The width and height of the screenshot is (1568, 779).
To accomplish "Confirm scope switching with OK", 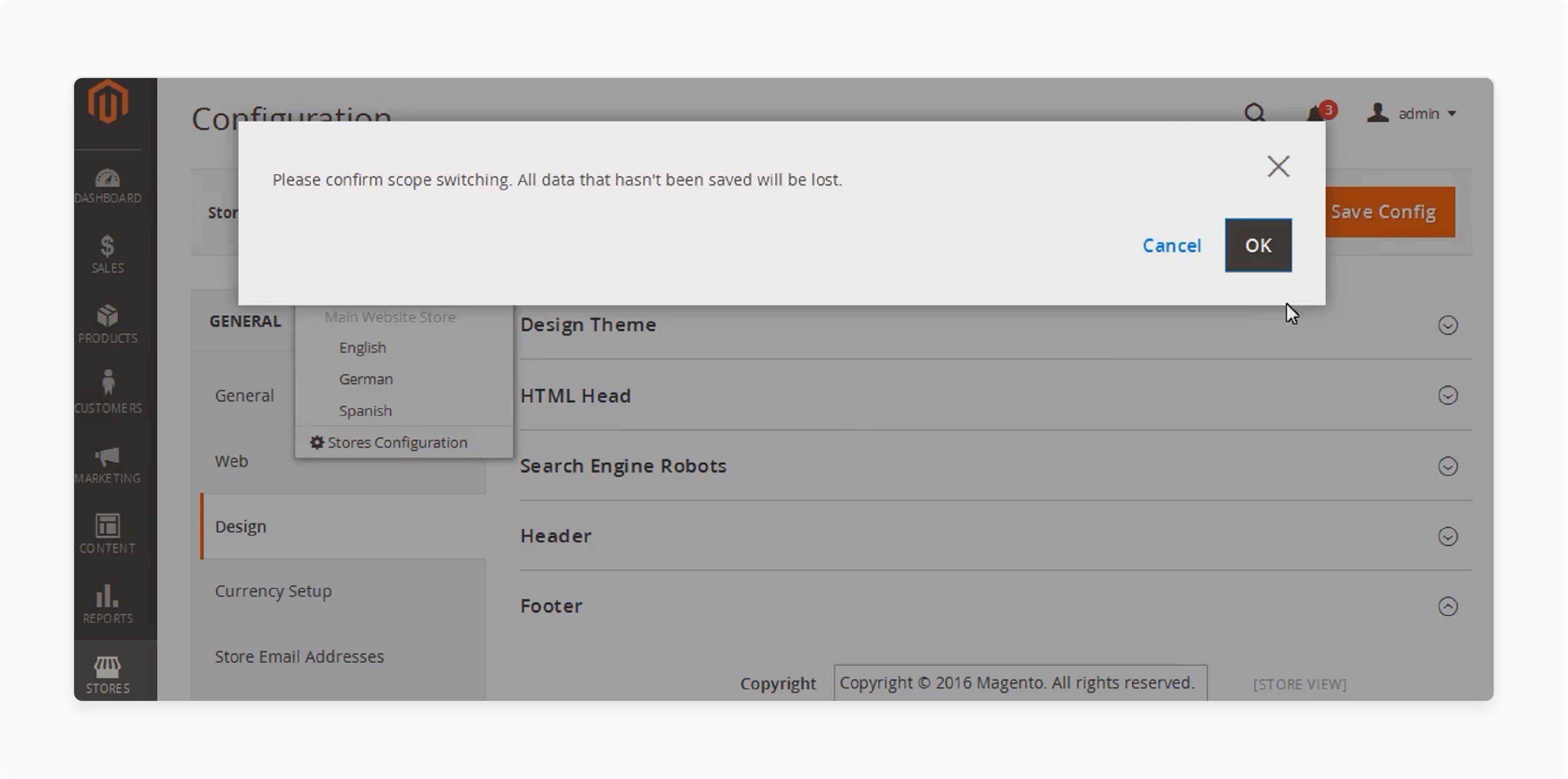I will (1258, 245).
